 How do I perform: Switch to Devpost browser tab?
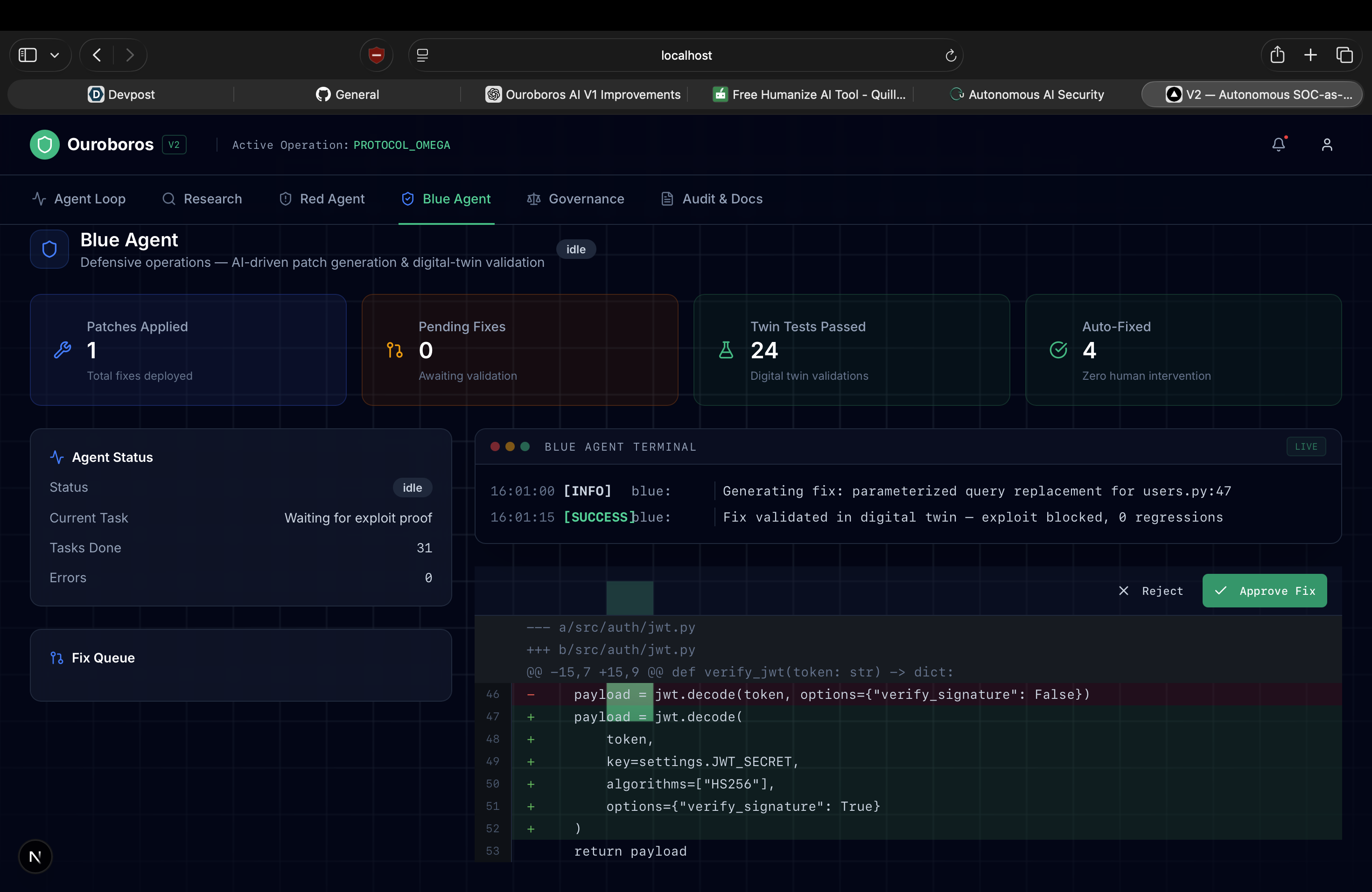(x=121, y=95)
